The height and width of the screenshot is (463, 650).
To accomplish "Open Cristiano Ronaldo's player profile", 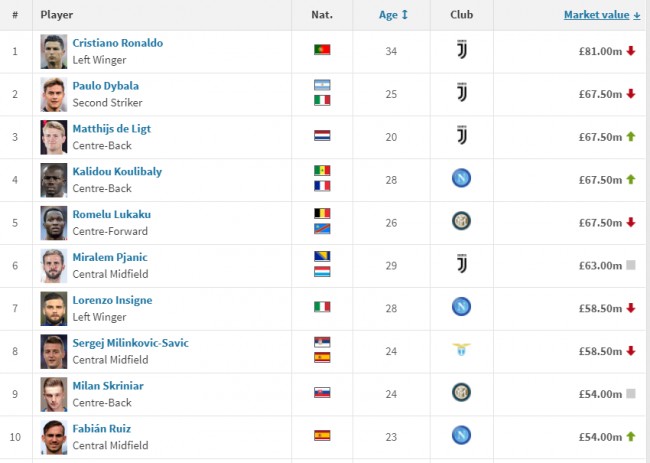I will pos(117,43).
